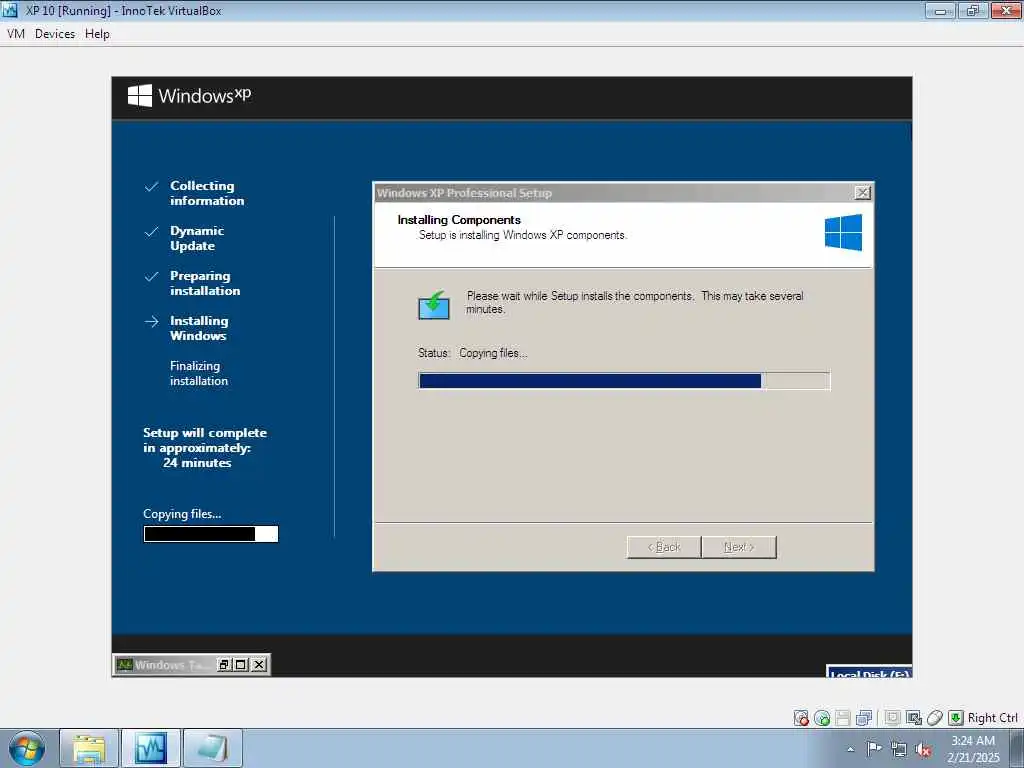Click the arrow beside Installing Windows

[152, 321]
